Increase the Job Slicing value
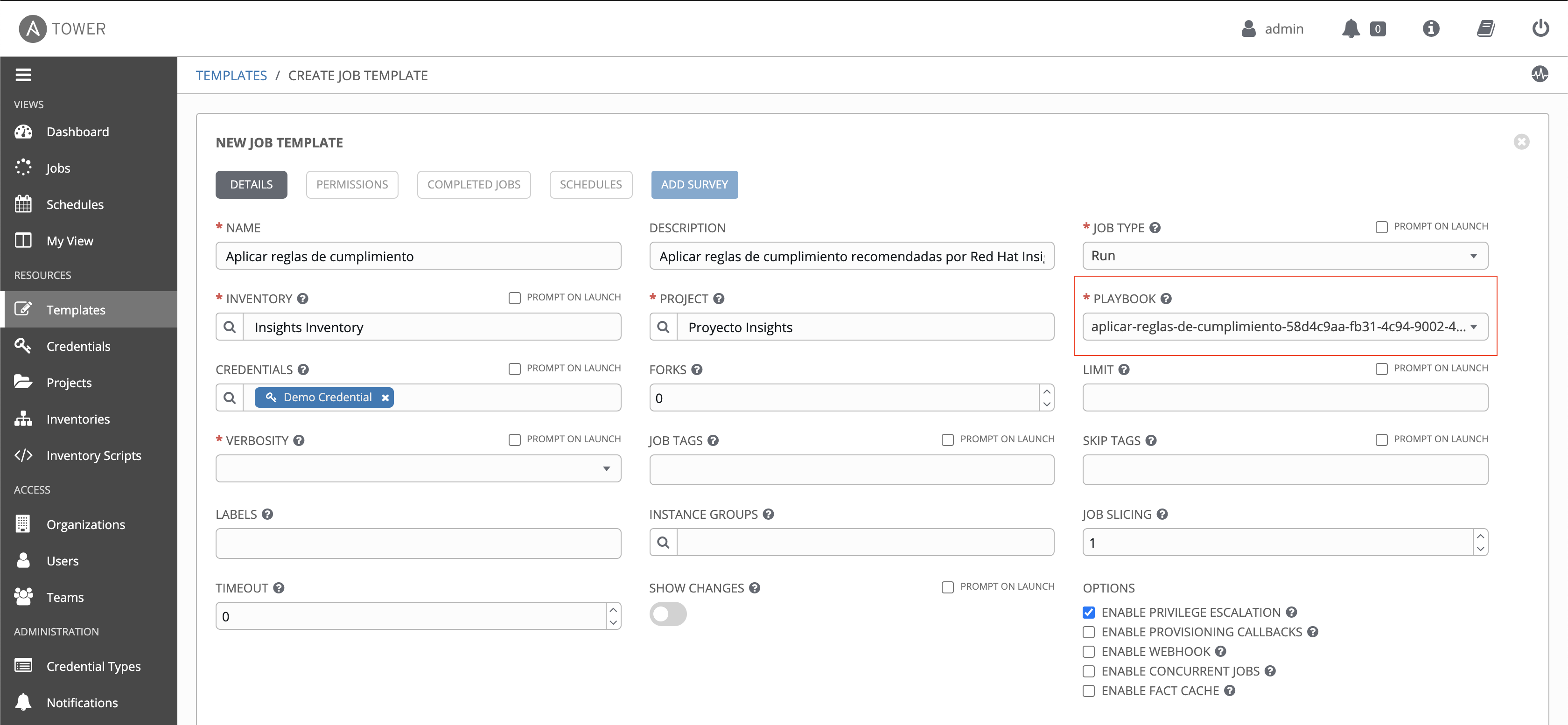Image resolution: width=1568 pixels, height=725 pixels. coord(1480,536)
